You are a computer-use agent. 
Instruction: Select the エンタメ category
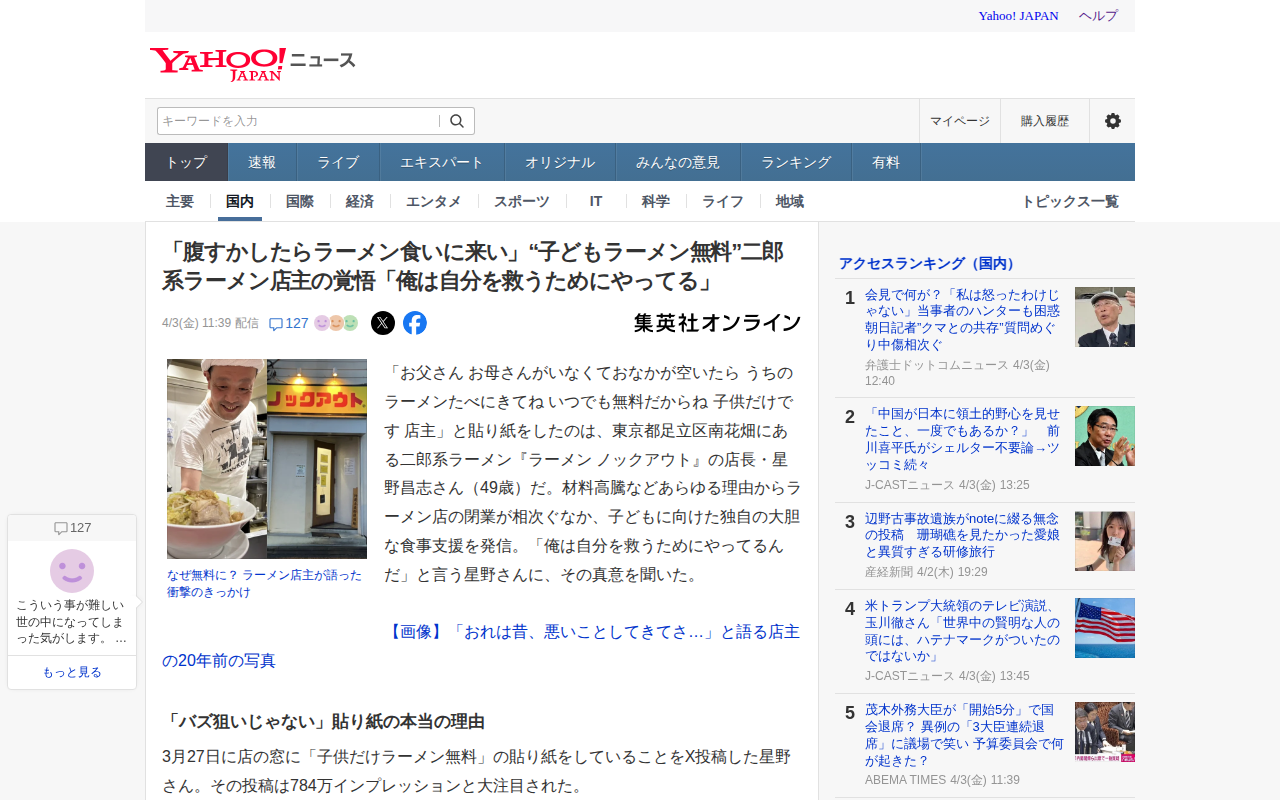point(434,201)
